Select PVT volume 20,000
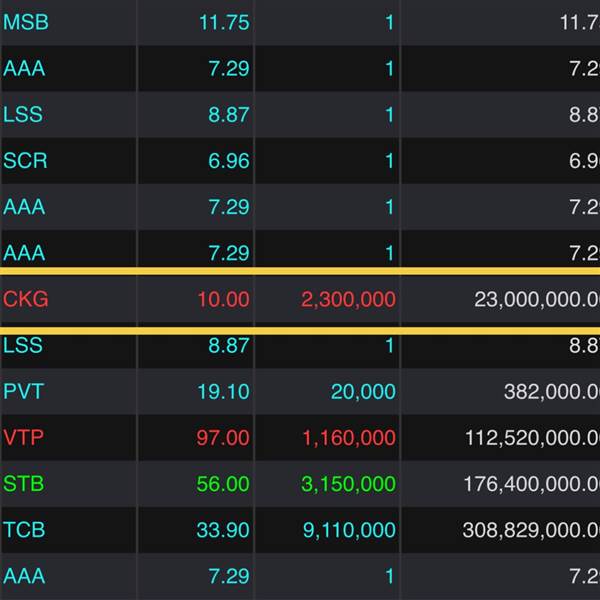Viewport: 600px width, 600px height. (363, 391)
